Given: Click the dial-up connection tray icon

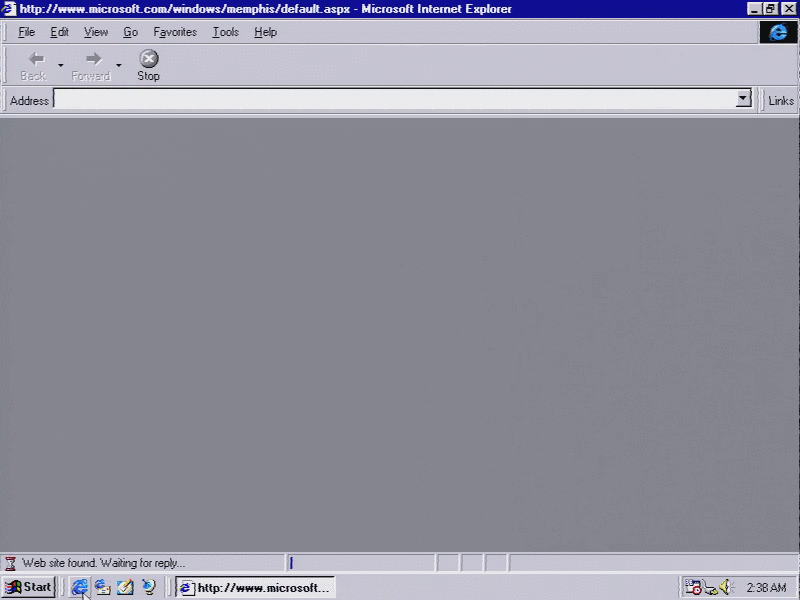Looking at the screenshot, I should [x=710, y=588].
